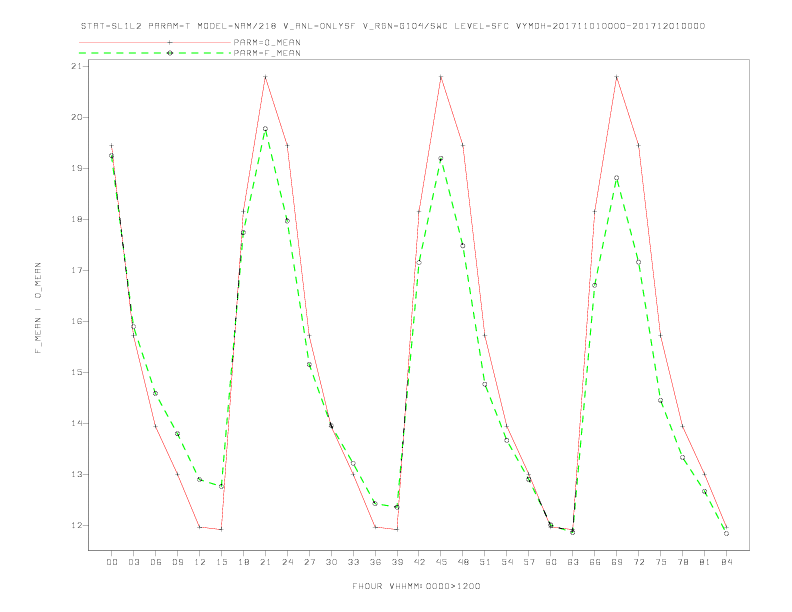Click the green dashed line sample in legend

coord(155,53)
